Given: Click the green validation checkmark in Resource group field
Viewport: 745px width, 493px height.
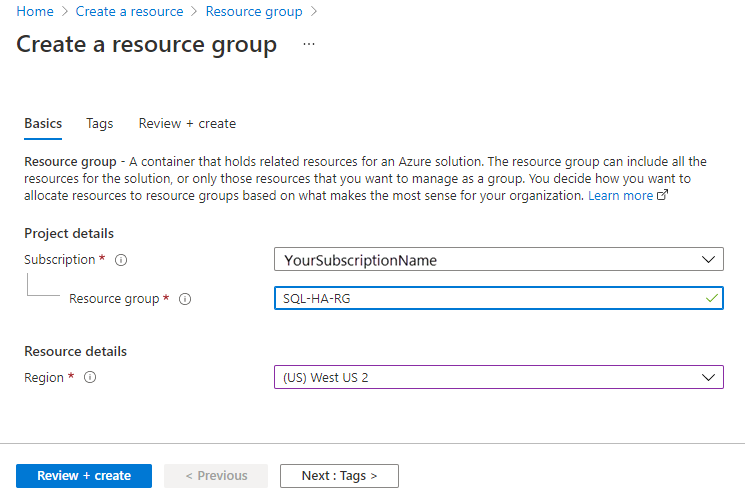Looking at the screenshot, I should [x=711, y=298].
